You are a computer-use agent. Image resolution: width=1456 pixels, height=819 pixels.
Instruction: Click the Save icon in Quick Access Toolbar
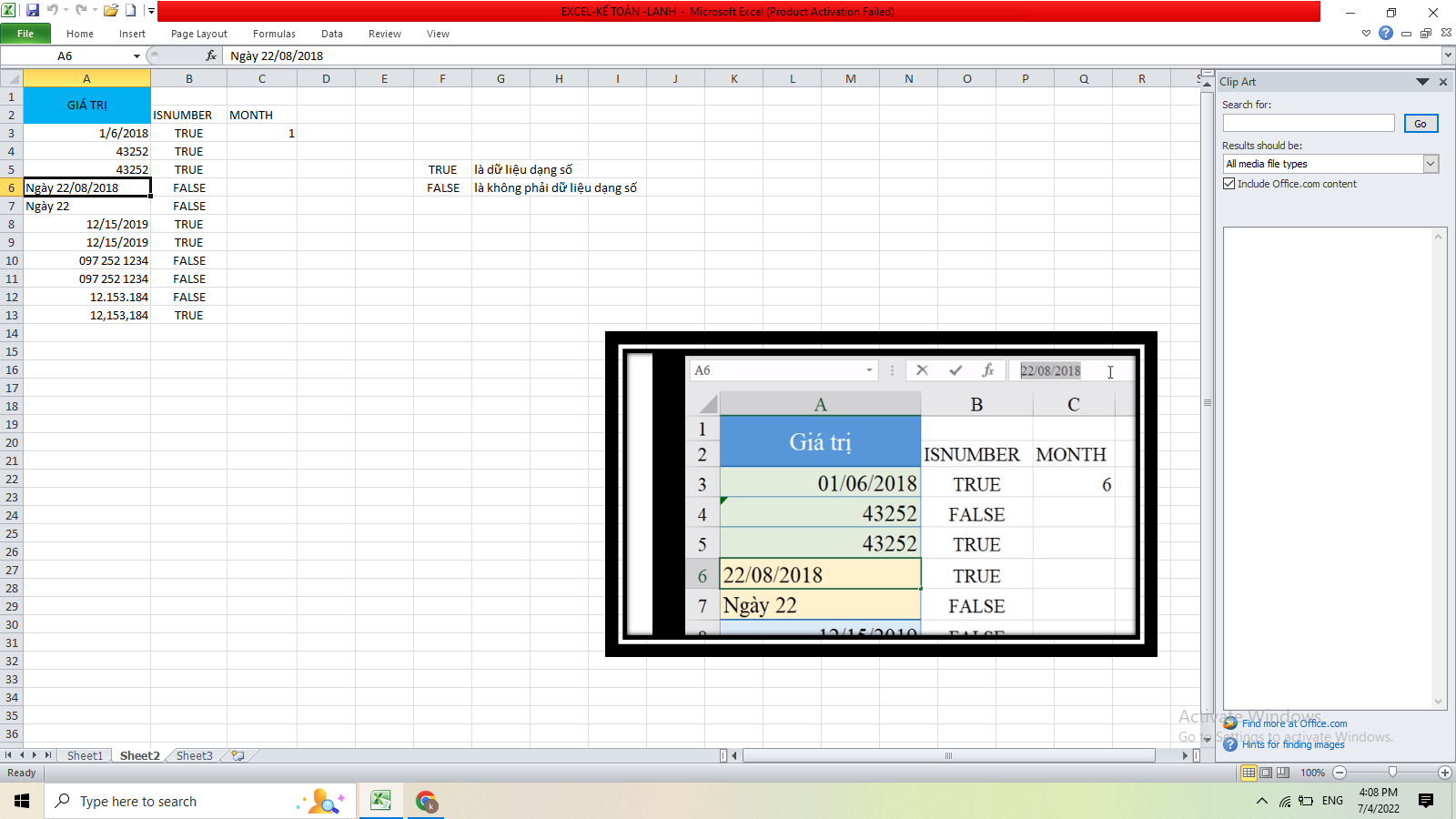coord(33,11)
